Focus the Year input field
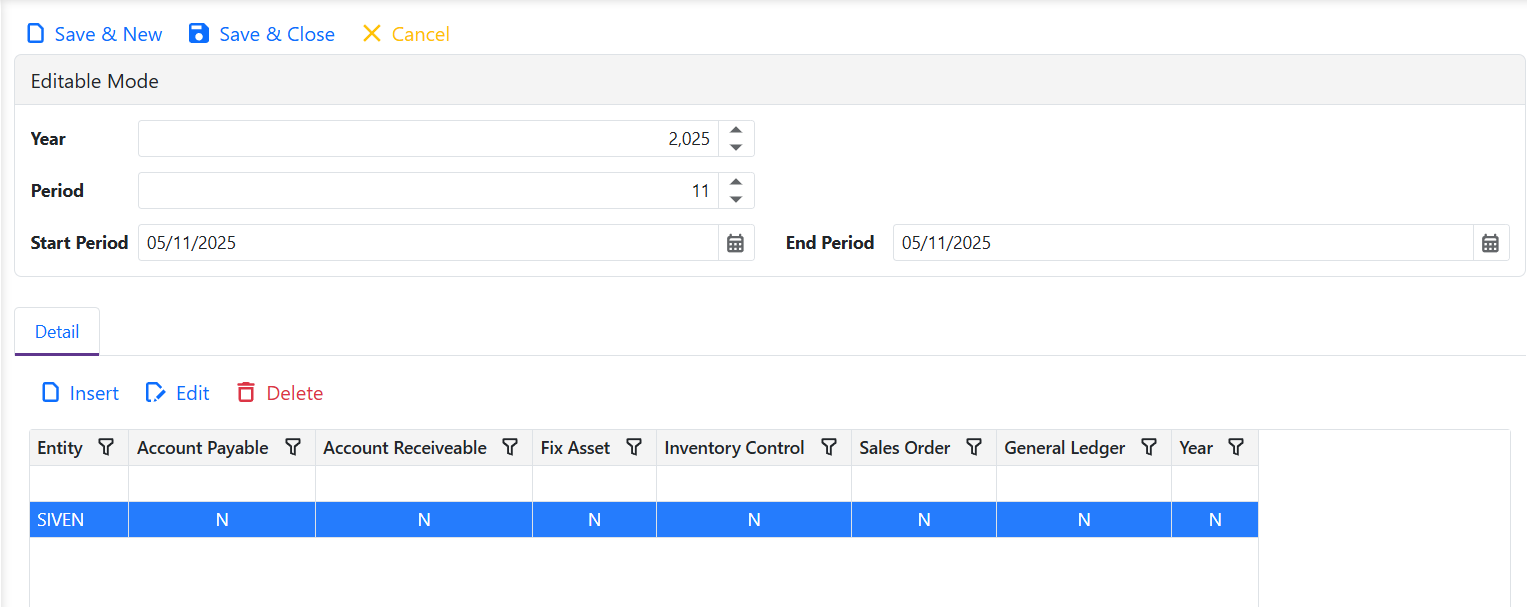 428,139
